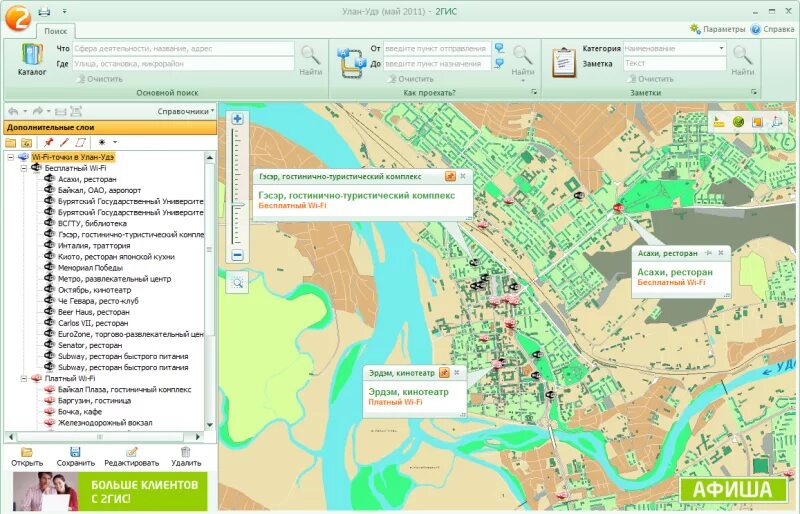Select Мемориал Победы tree item
The width and height of the screenshot is (800, 514).
coord(90,268)
